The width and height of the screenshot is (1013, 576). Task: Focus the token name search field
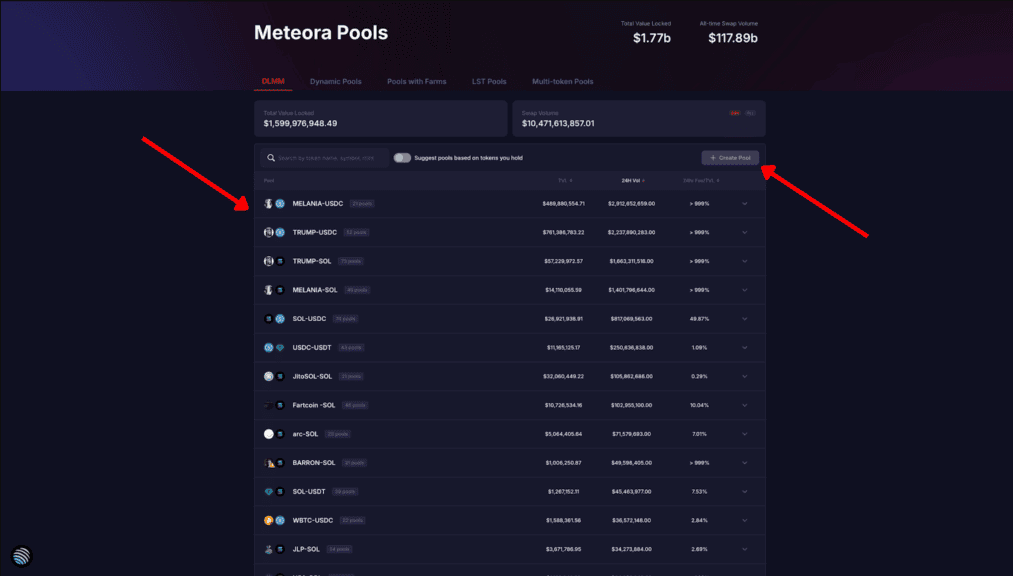(330, 158)
